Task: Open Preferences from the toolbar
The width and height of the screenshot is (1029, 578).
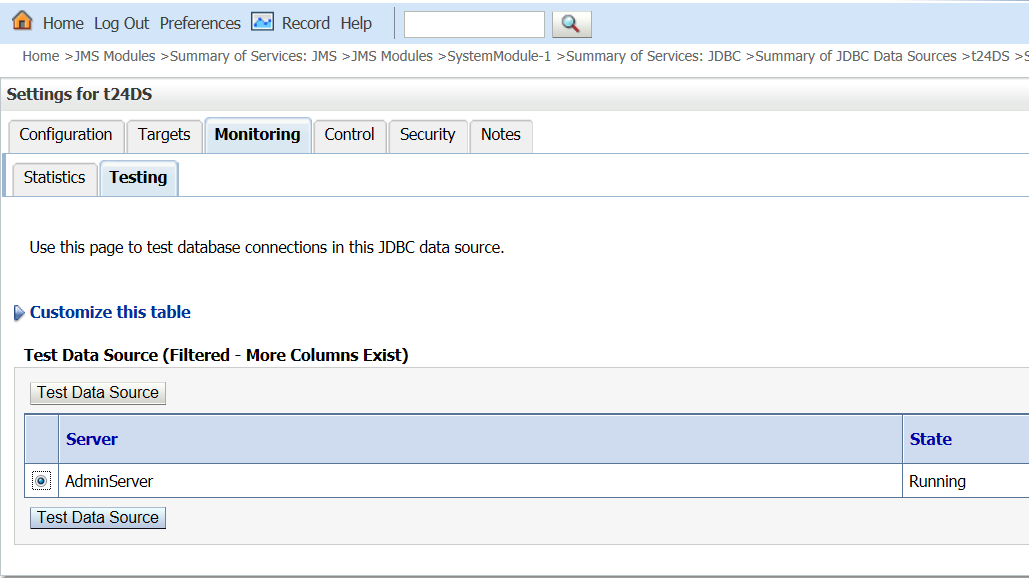Action: pyautogui.click(x=200, y=23)
